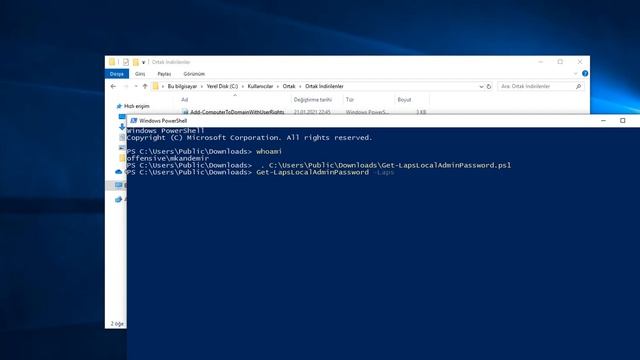Click the search magnifier icon
640x360 pixels.
(x=578, y=87)
